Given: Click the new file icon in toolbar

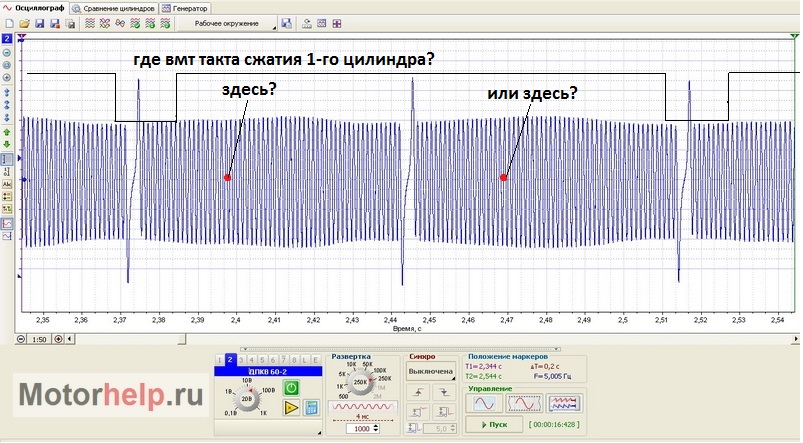Looking at the screenshot, I should coord(9,22).
